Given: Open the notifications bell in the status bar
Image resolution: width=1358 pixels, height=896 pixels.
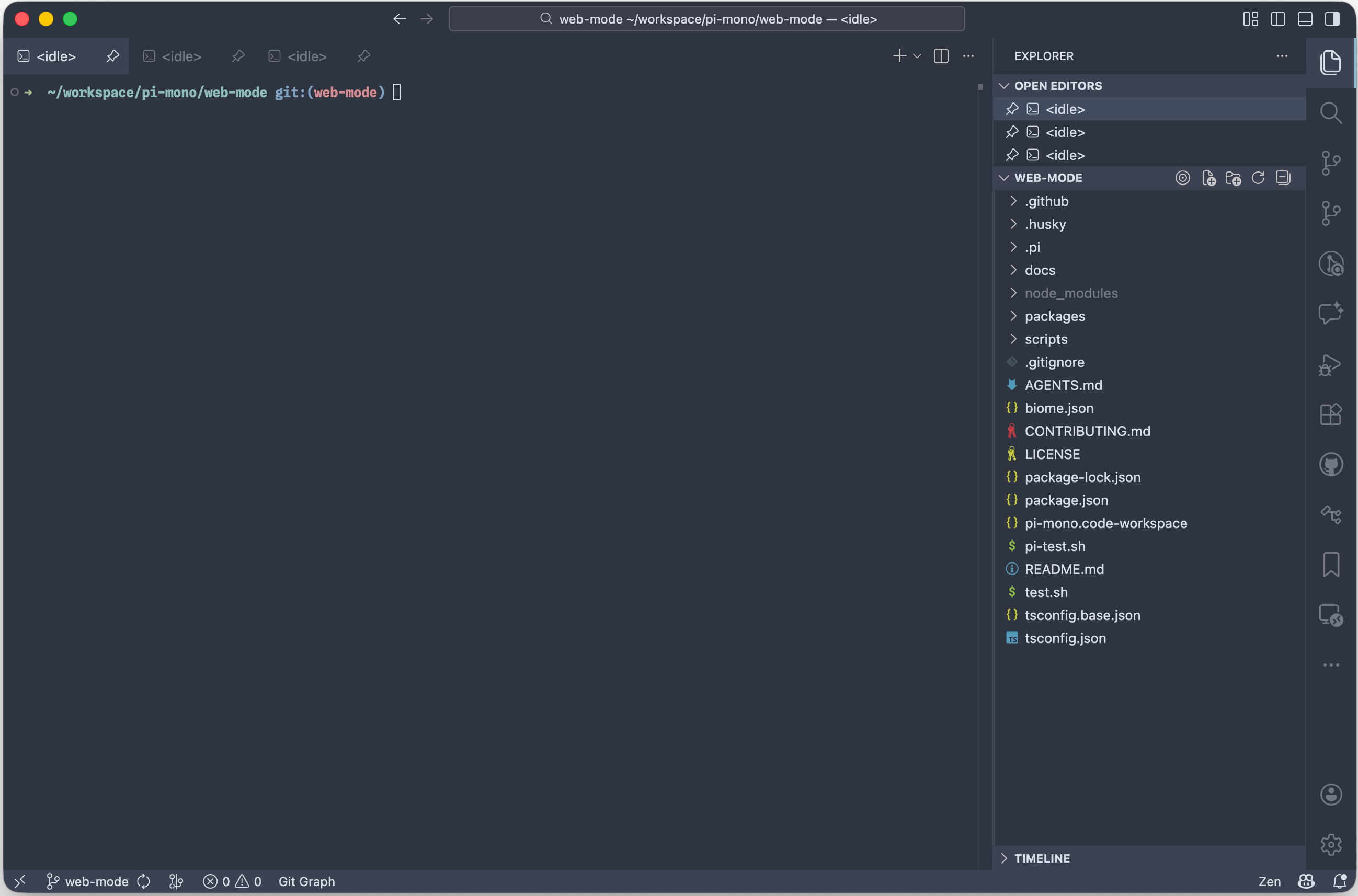Looking at the screenshot, I should tap(1342, 881).
